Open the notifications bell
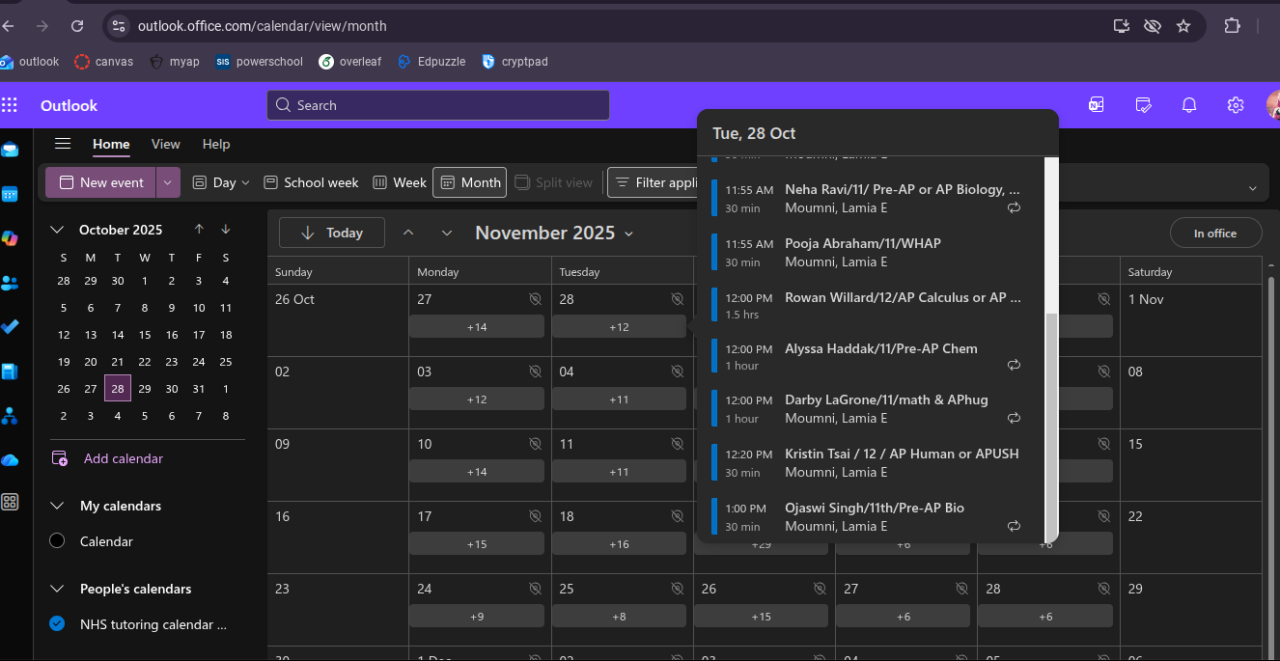1280x661 pixels. [1189, 105]
